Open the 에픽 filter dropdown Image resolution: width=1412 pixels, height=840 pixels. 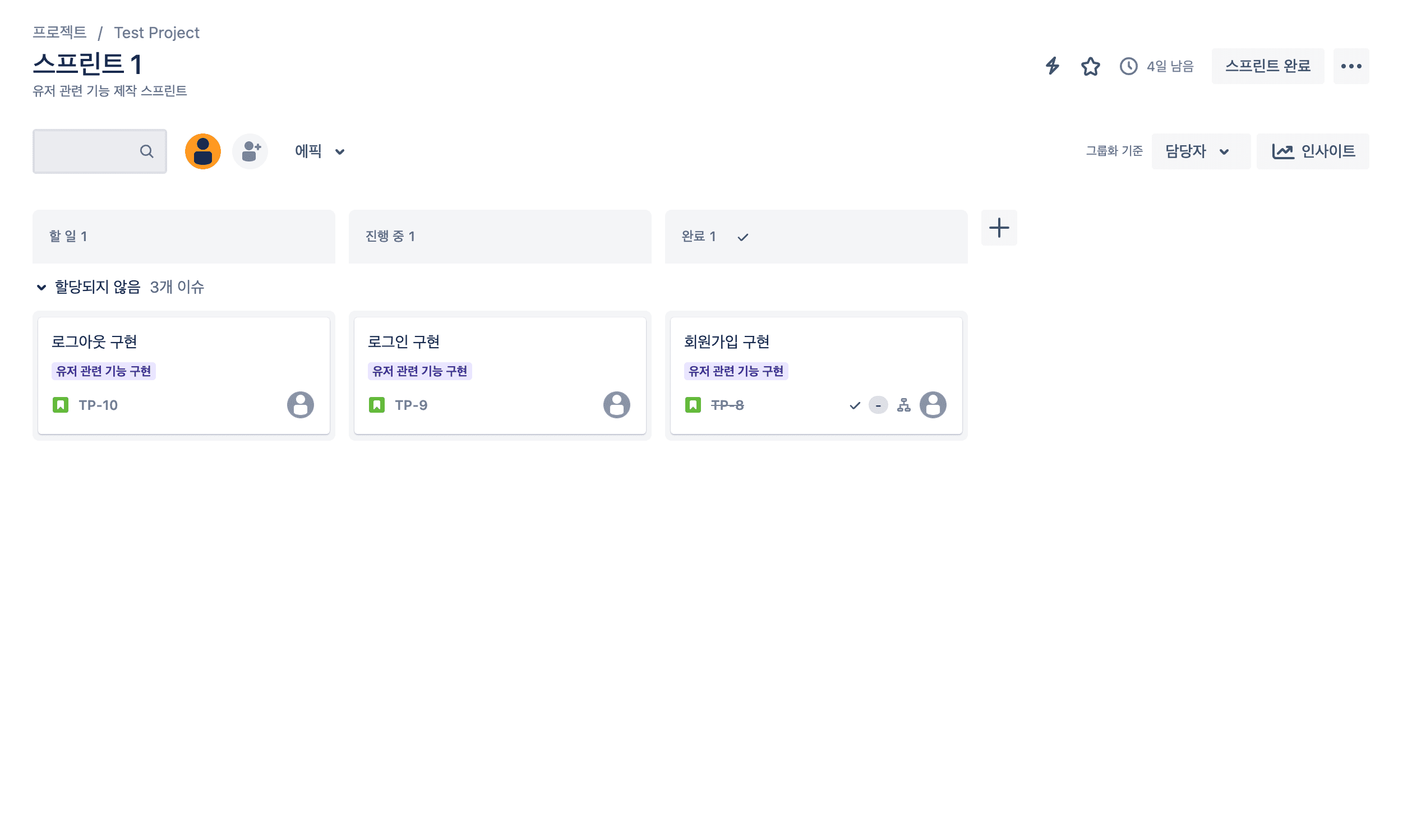point(320,151)
